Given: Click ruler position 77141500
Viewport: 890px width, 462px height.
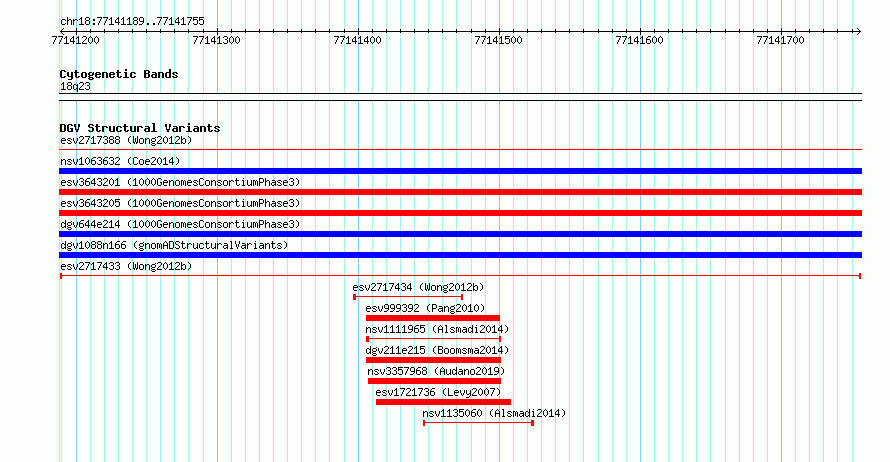Looking at the screenshot, I should [498, 40].
